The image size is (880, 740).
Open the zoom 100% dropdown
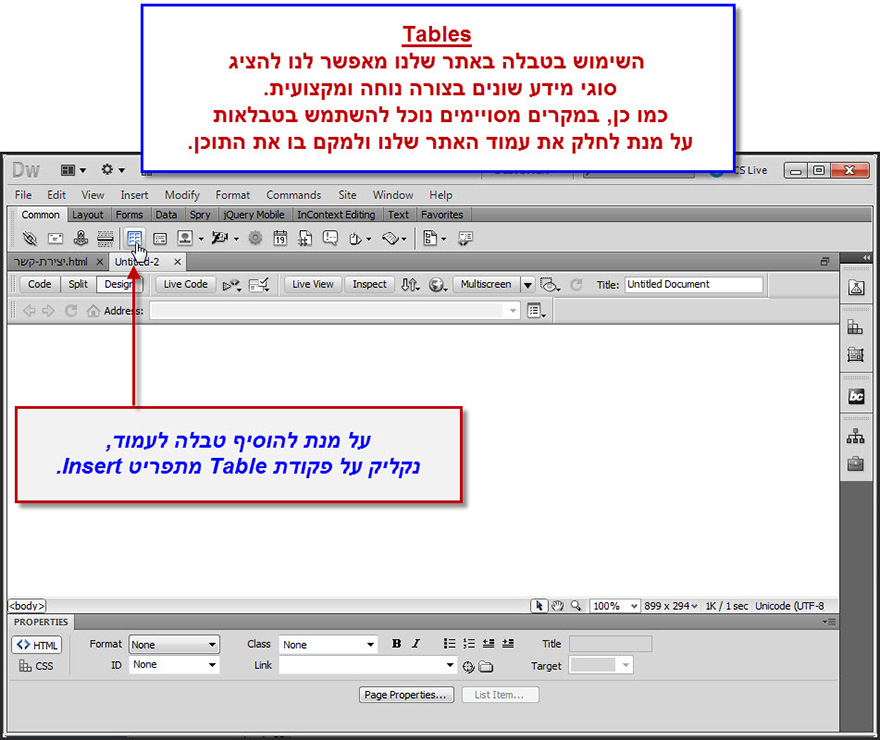(x=615, y=606)
